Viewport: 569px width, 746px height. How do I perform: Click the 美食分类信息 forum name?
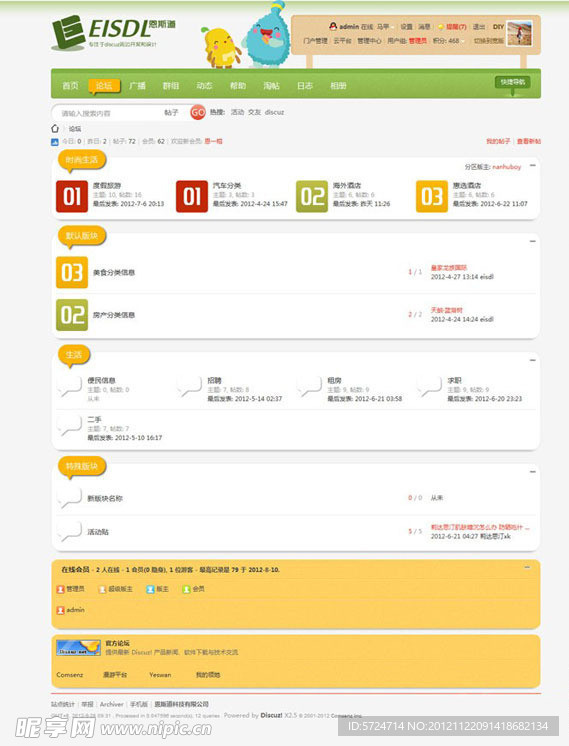114,273
